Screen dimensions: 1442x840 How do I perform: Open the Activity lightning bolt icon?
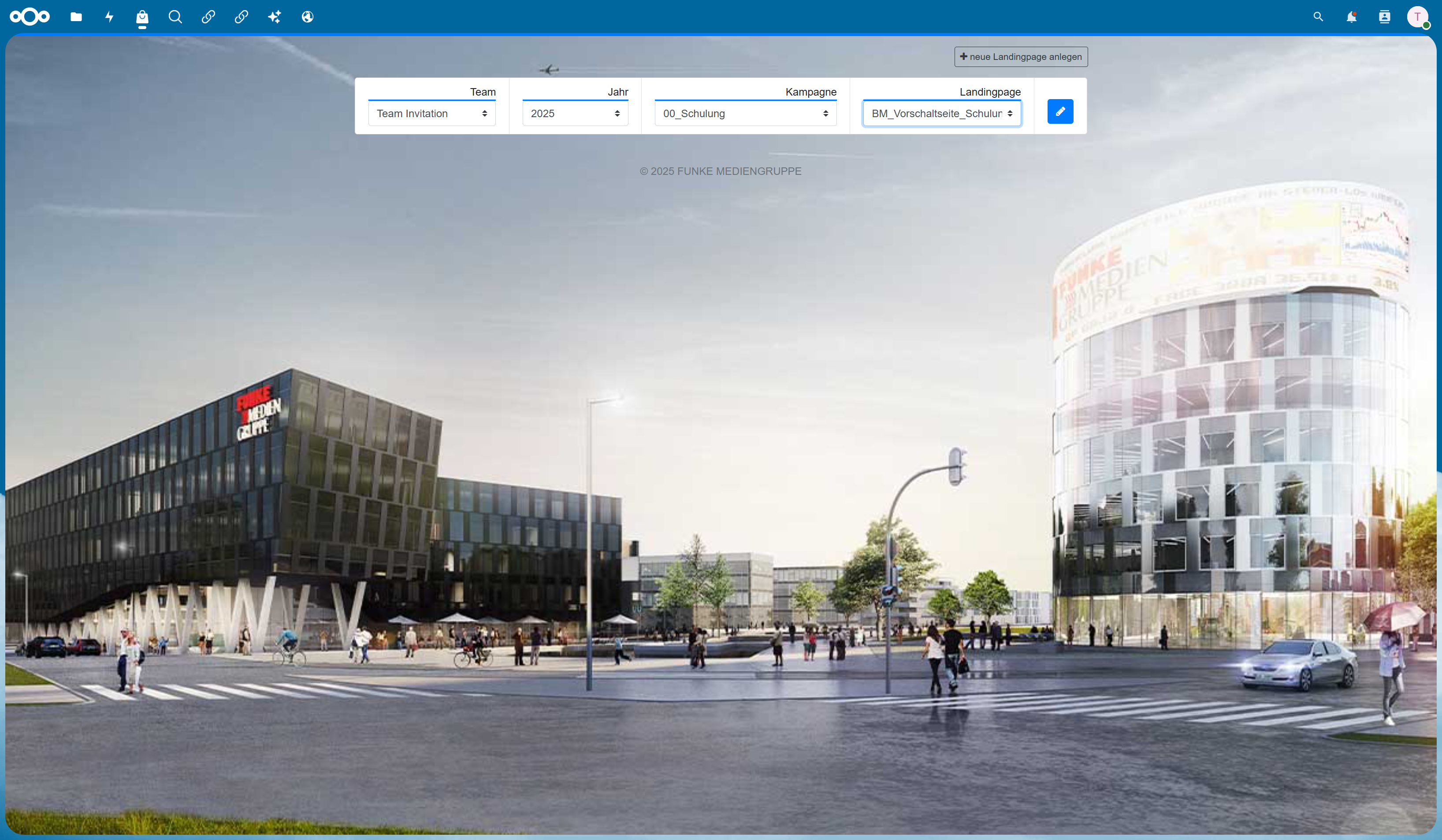tap(109, 17)
